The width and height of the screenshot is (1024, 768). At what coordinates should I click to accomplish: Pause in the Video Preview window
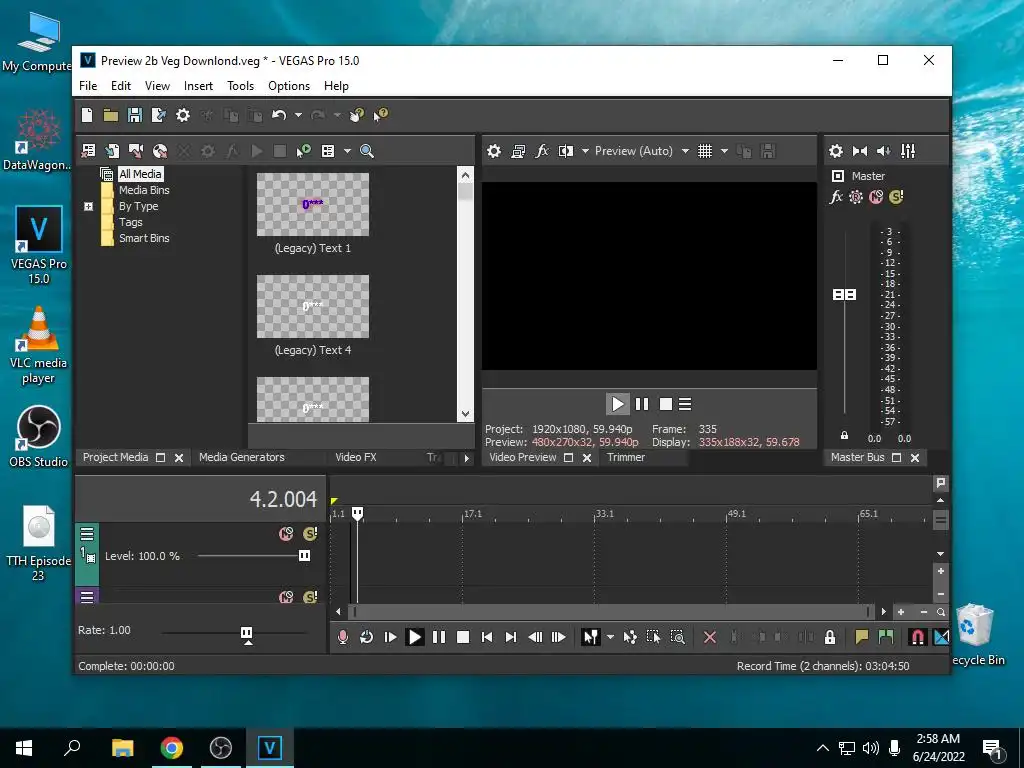(642, 404)
